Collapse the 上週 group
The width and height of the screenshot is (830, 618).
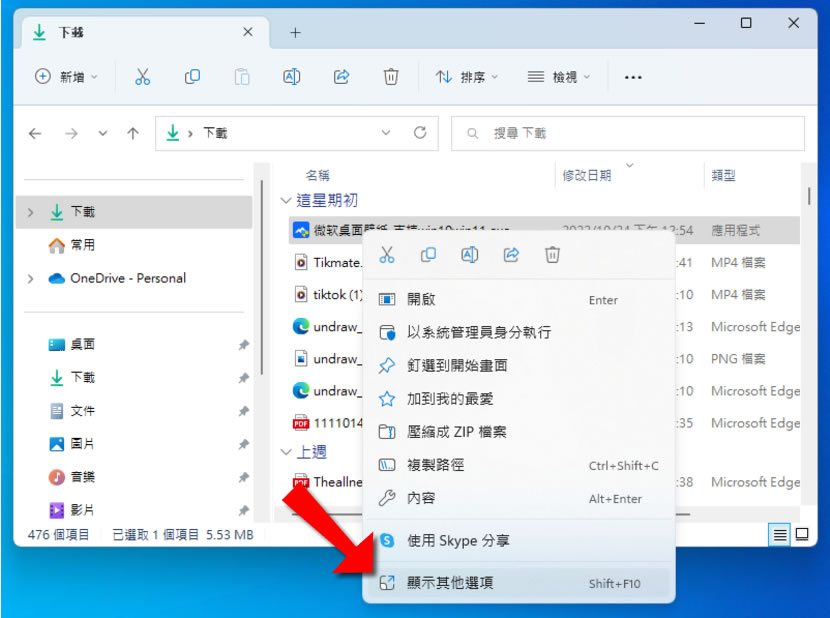(x=286, y=452)
